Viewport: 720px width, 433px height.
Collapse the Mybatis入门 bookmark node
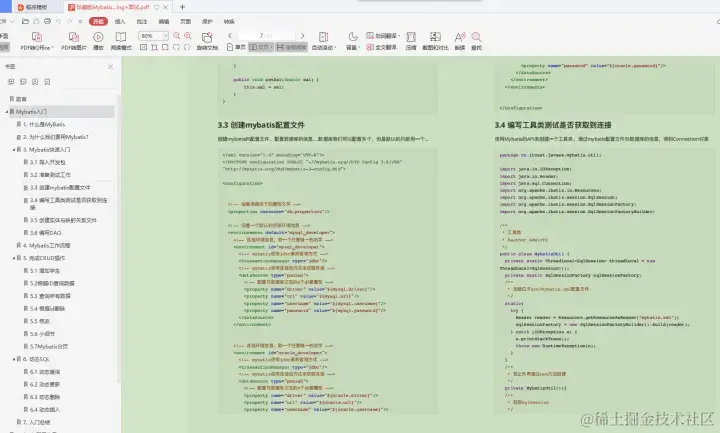tap(7, 112)
